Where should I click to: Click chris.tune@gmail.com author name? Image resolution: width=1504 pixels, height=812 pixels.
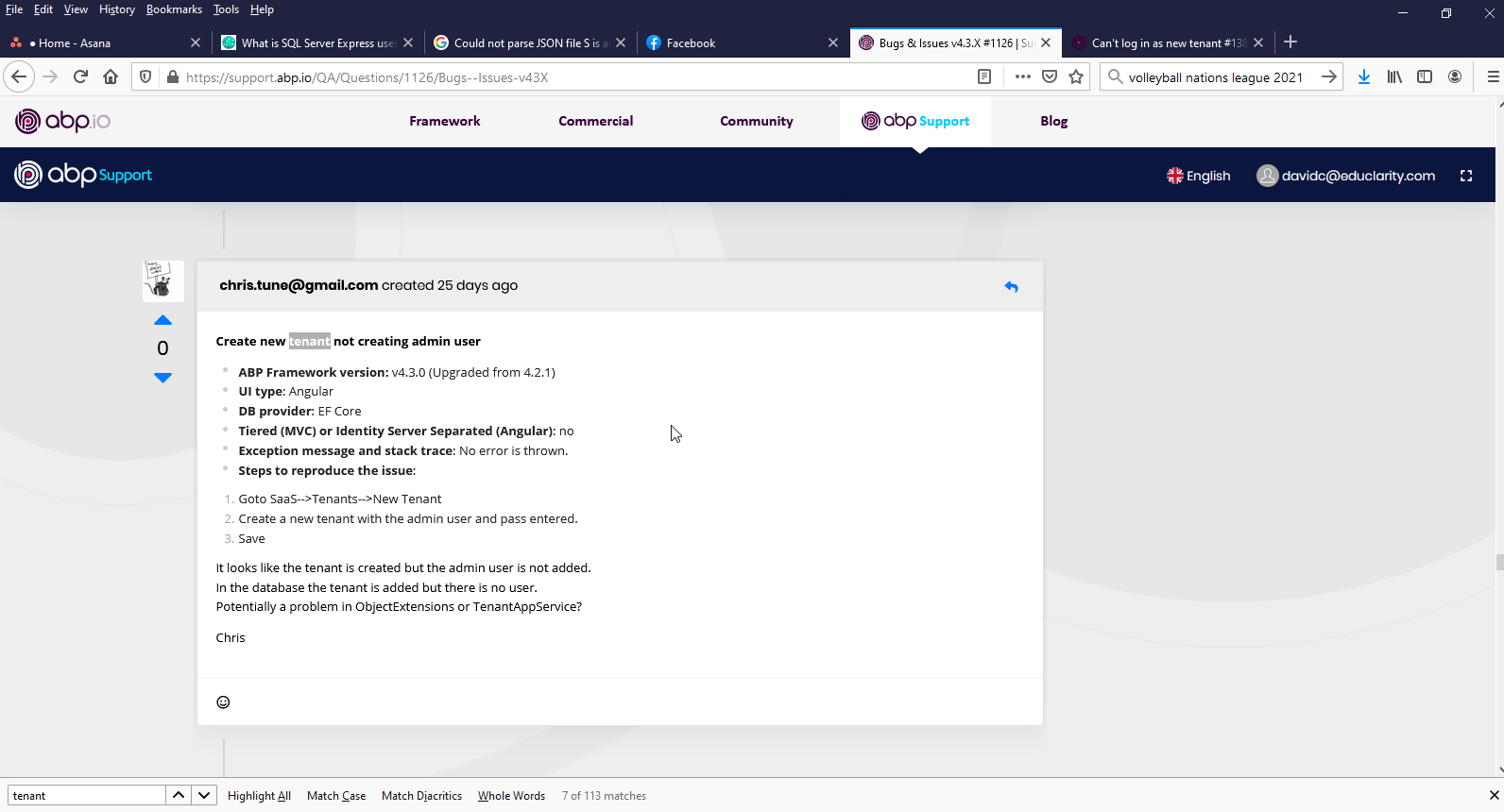pyautogui.click(x=299, y=285)
